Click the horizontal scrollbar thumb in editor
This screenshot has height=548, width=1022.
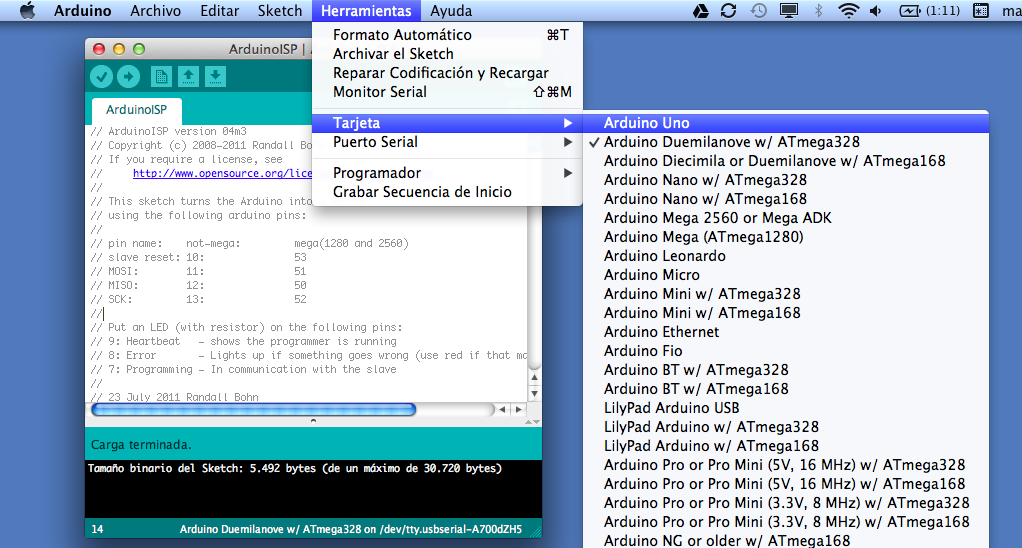(254, 409)
